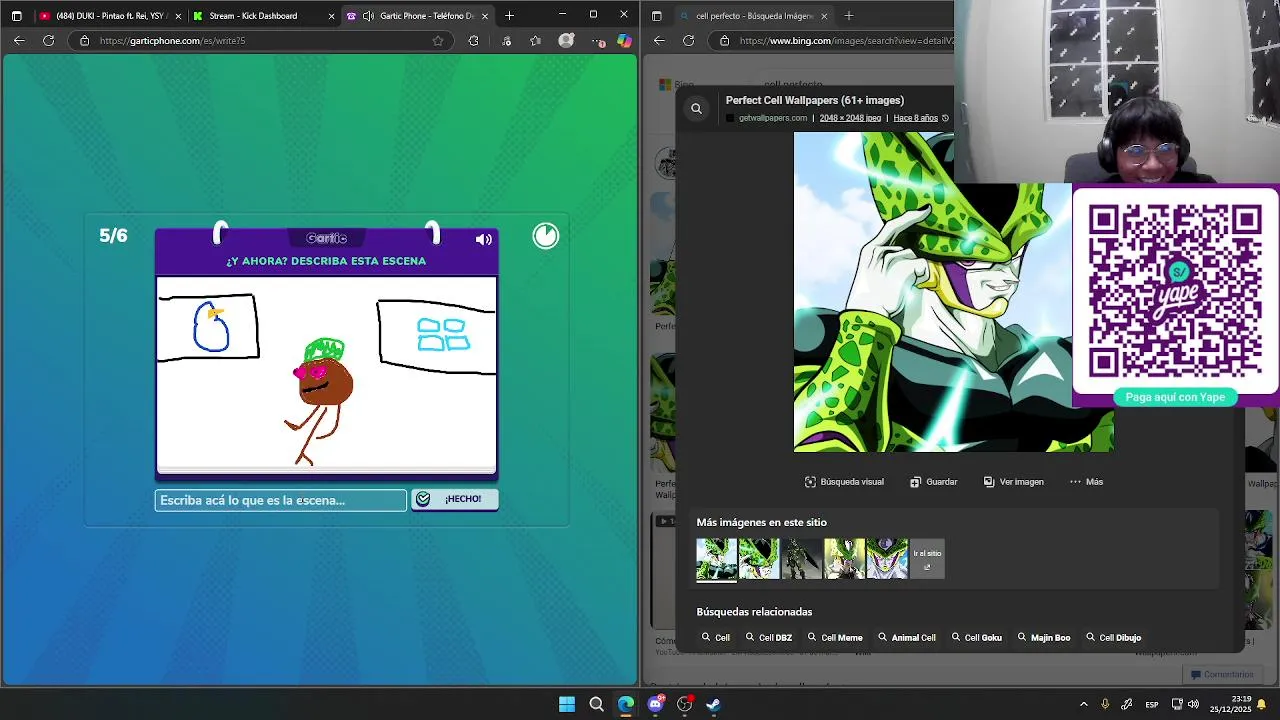
Task: Open Microsoft Edge from taskbar
Action: pos(625,704)
